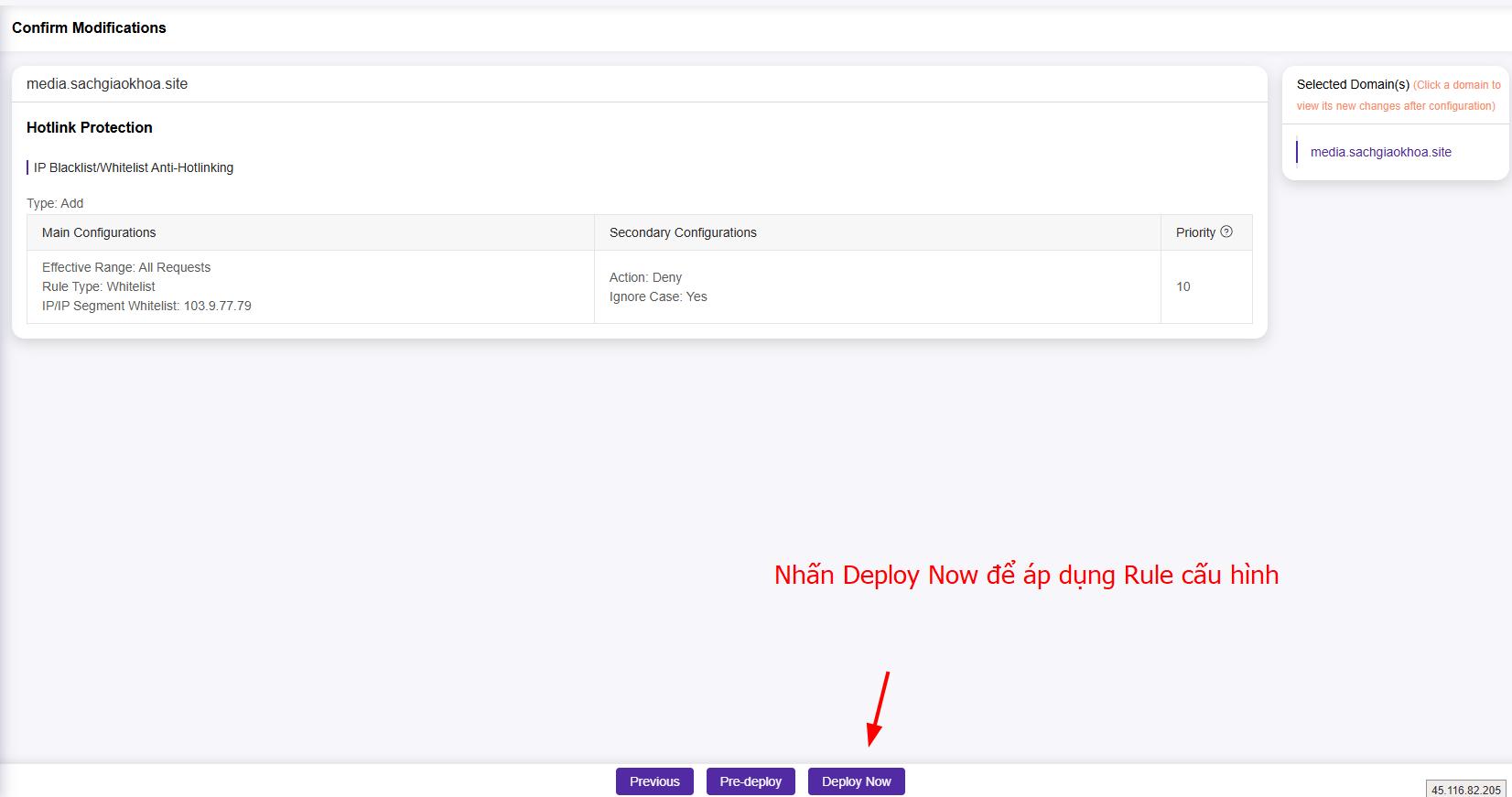Image resolution: width=1512 pixels, height=797 pixels.
Task: Go back using the Previous button
Action: (654, 781)
